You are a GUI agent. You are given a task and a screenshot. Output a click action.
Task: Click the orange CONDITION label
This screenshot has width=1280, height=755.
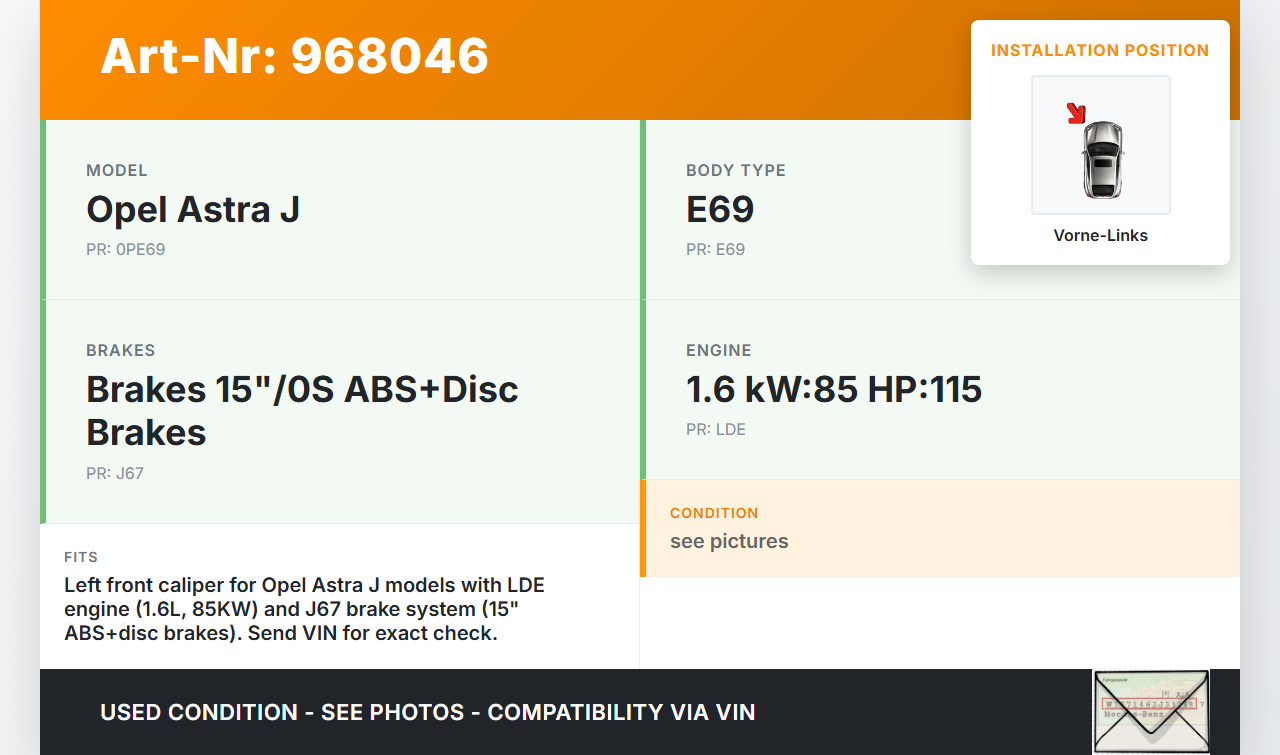(x=714, y=513)
